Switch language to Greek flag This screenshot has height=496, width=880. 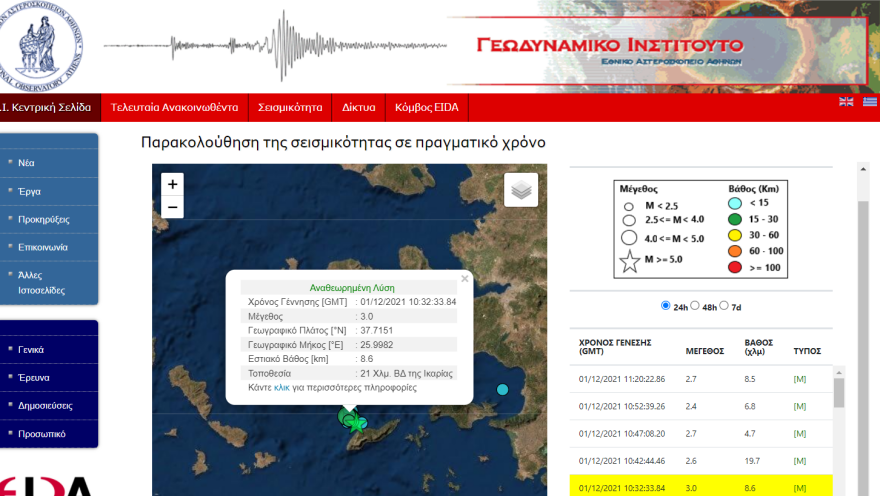click(x=870, y=102)
